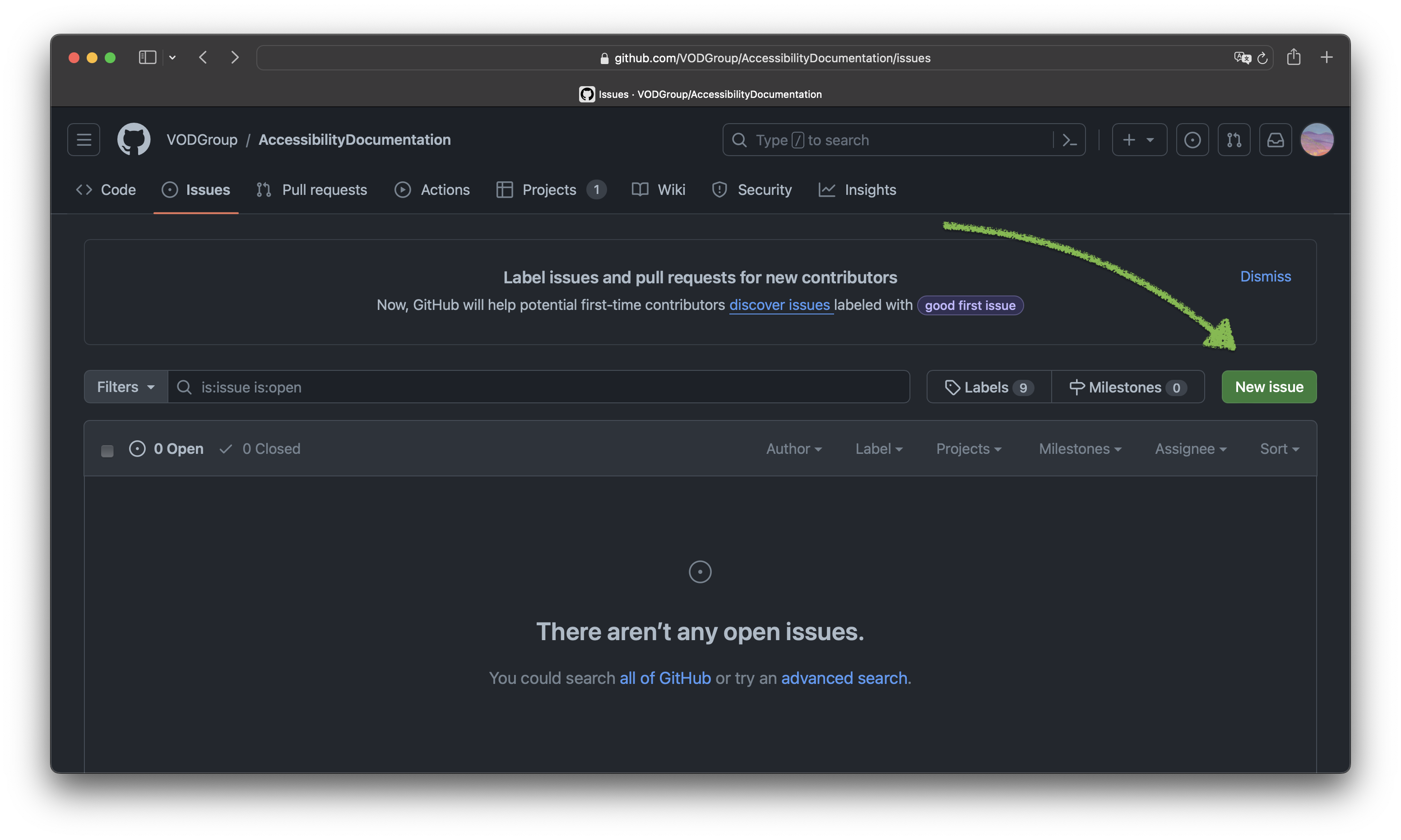Open the pull requests header icon

(x=1234, y=140)
